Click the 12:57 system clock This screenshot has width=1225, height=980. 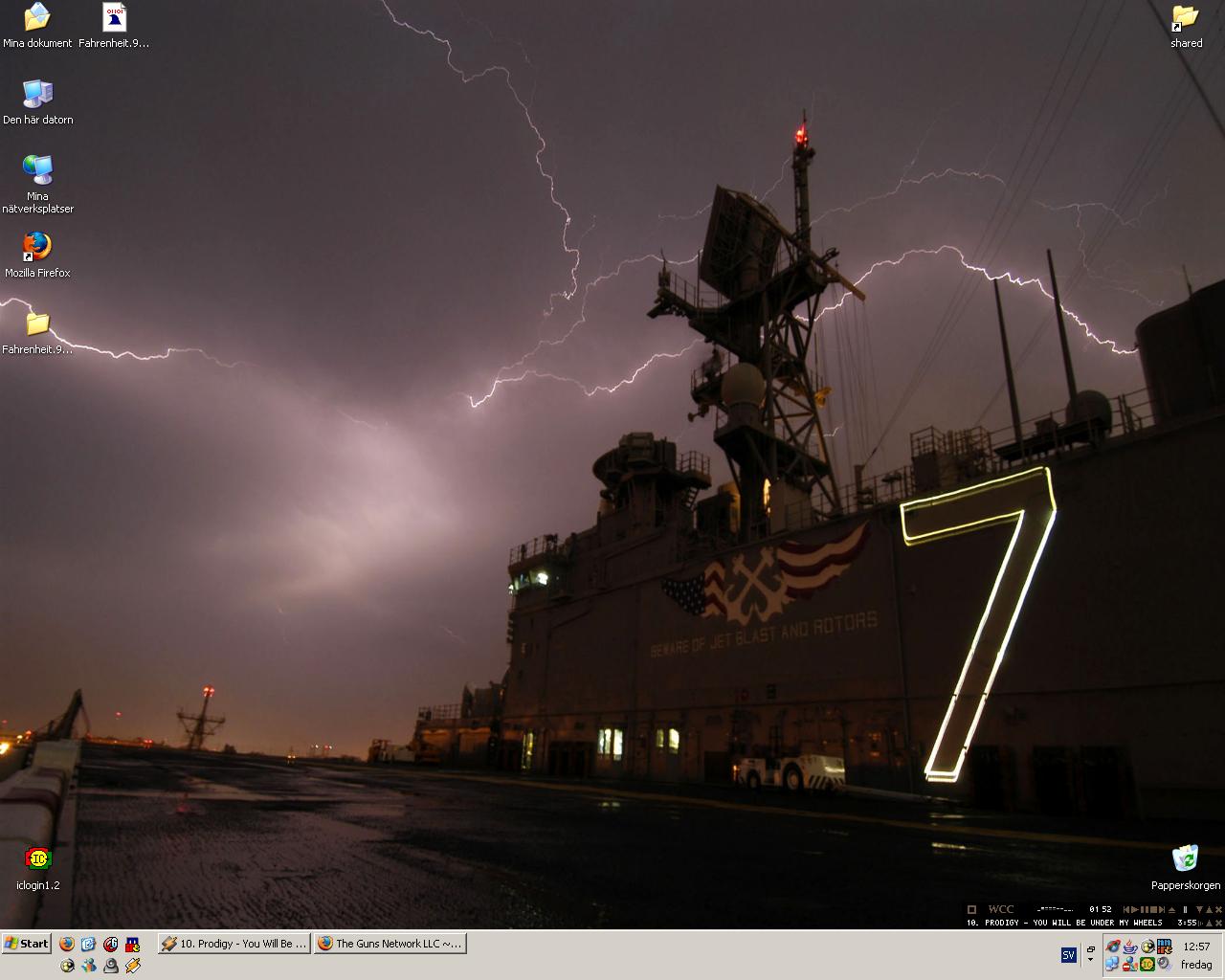click(1196, 947)
